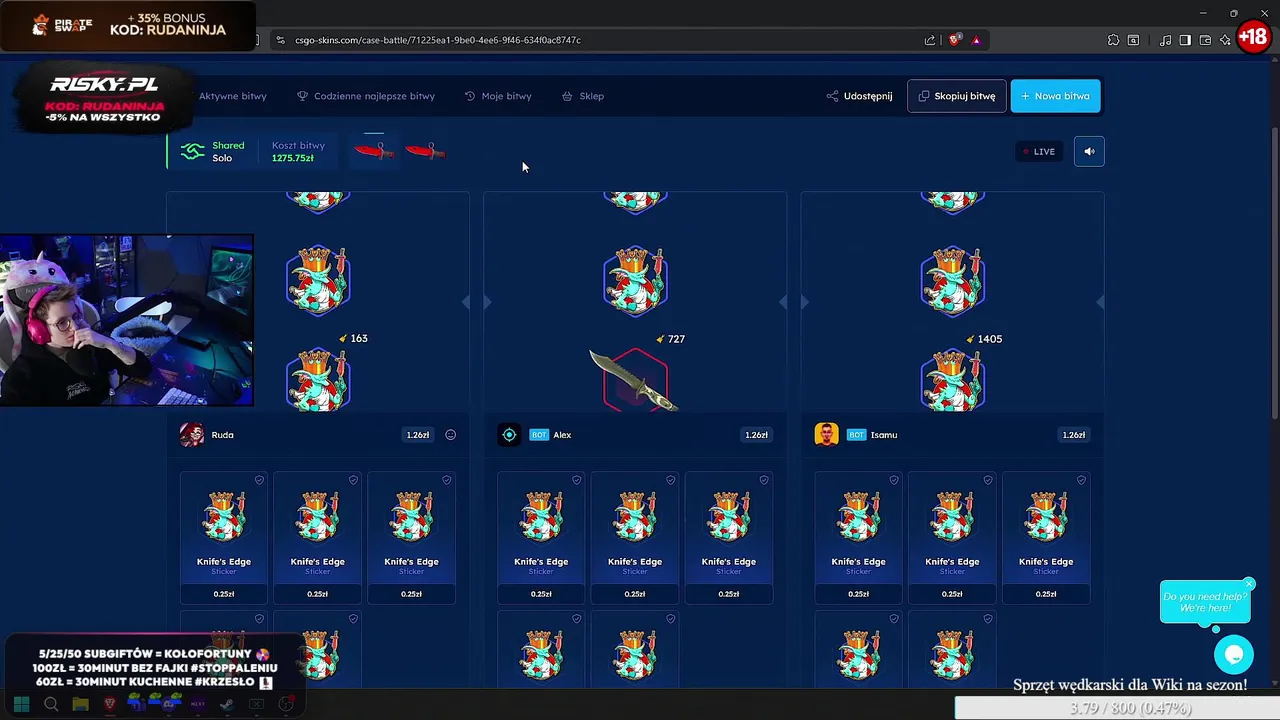Open the tab search icon
Screen dimensions: 1280x720
click(x=1133, y=40)
